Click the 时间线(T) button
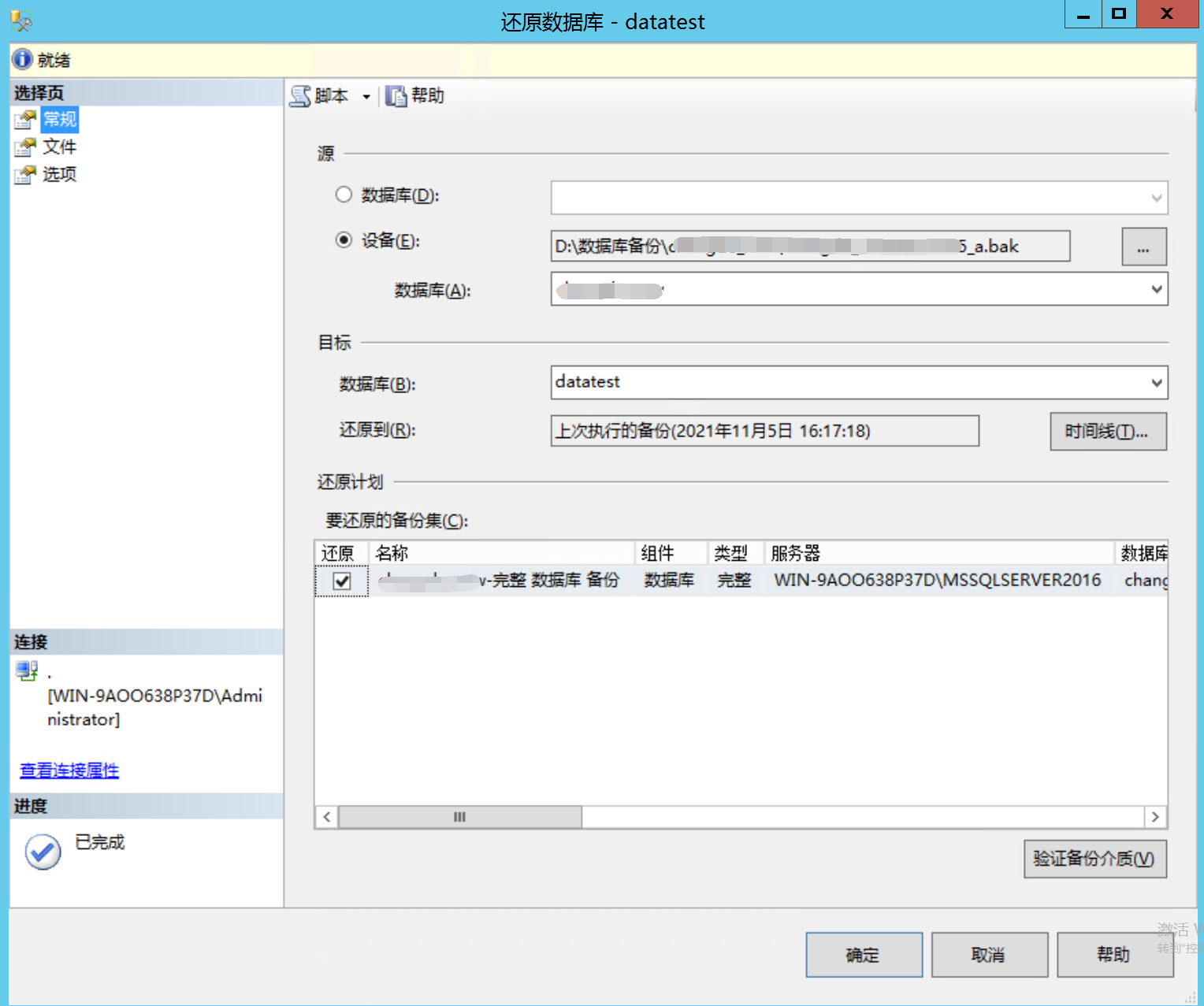The image size is (1204, 1006). (1107, 431)
